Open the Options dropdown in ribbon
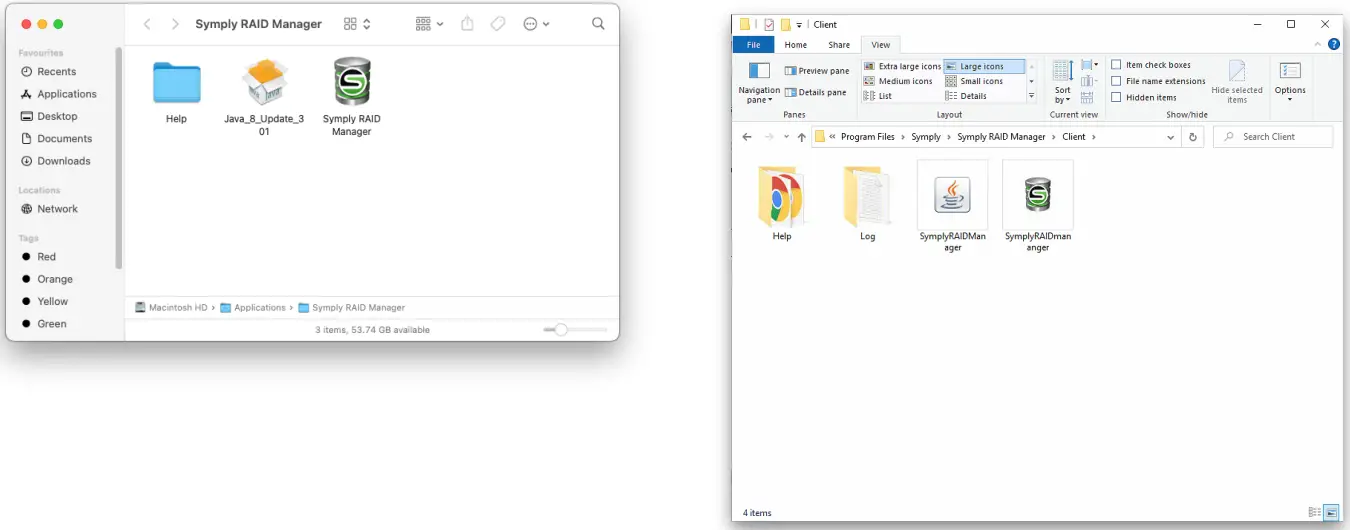This screenshot has height=530, width=1350. [x=1290, y=82]
